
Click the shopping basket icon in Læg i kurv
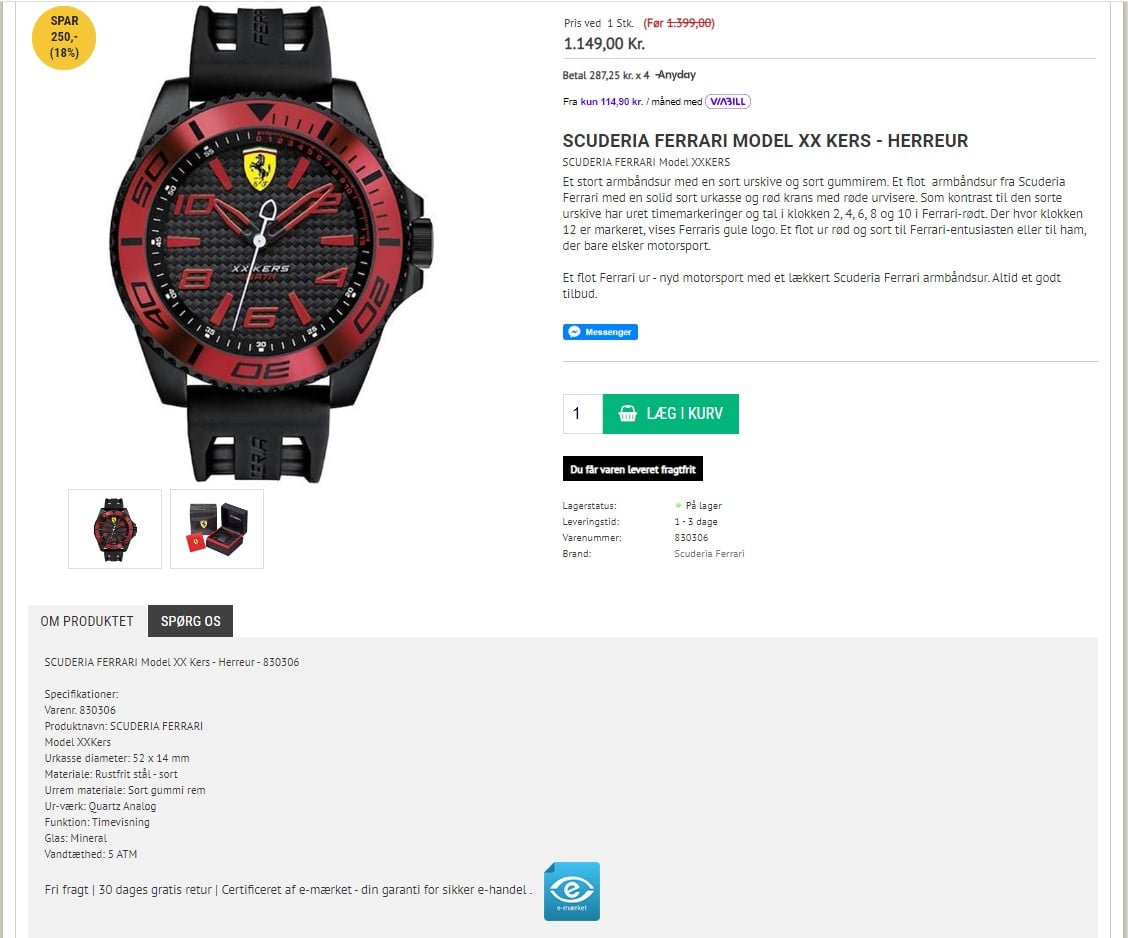pos(628,414)
